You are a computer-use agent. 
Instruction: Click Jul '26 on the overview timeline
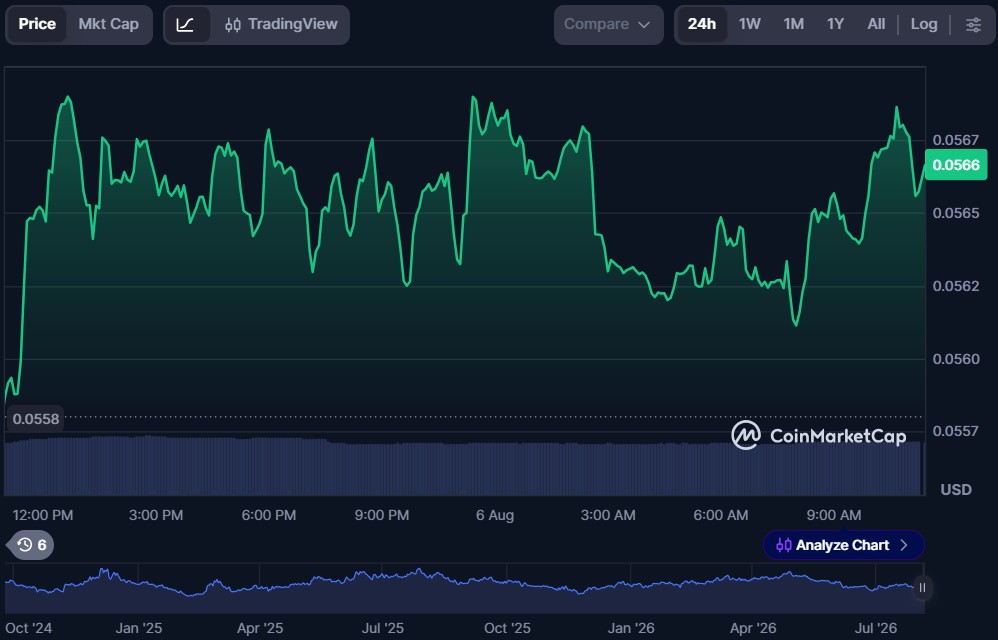click(876, 629)
